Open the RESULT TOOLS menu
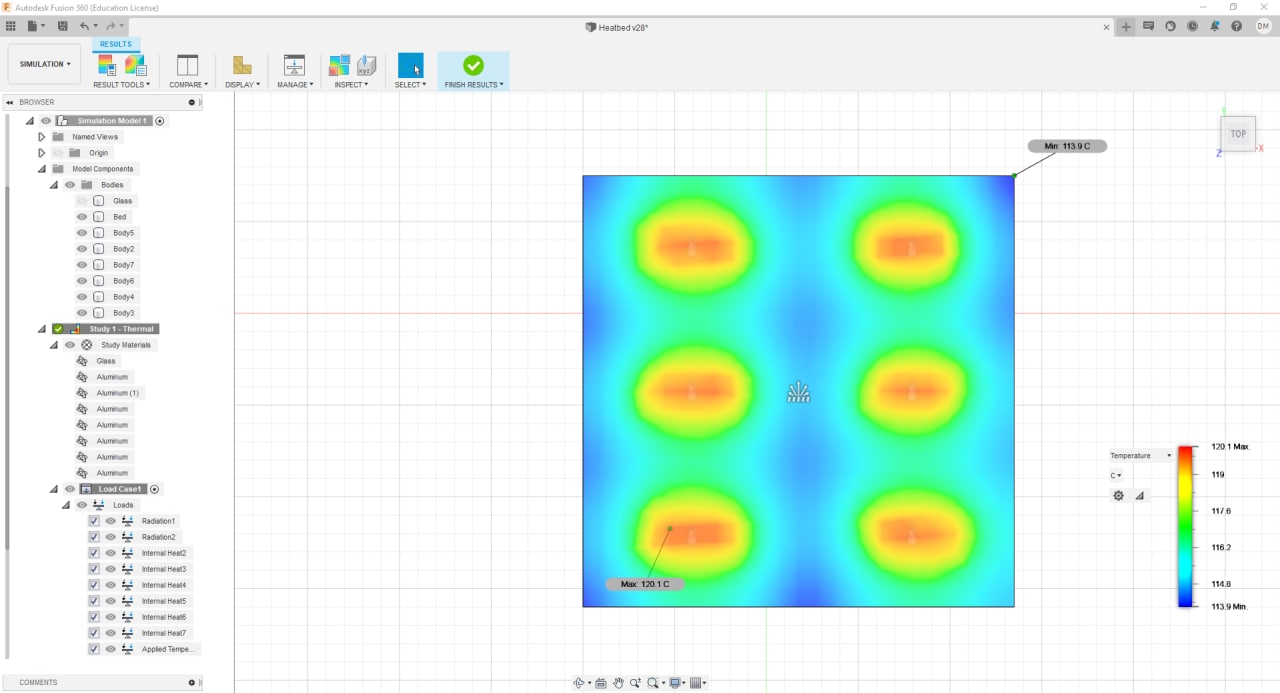 click(x=121, y=85)
